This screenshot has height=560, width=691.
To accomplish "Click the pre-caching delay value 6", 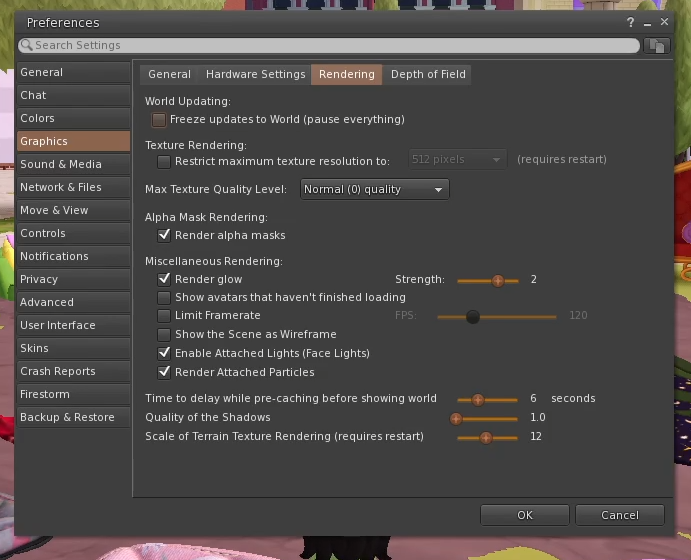I will click(533, 398).
